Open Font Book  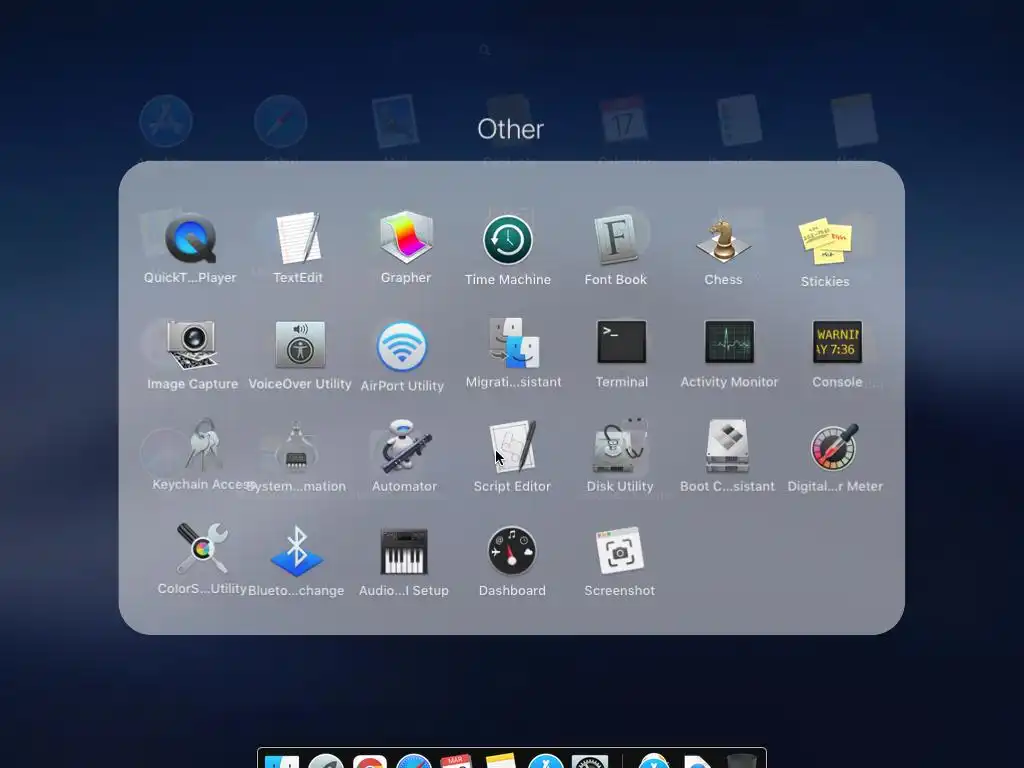click(x=616, y=239)
